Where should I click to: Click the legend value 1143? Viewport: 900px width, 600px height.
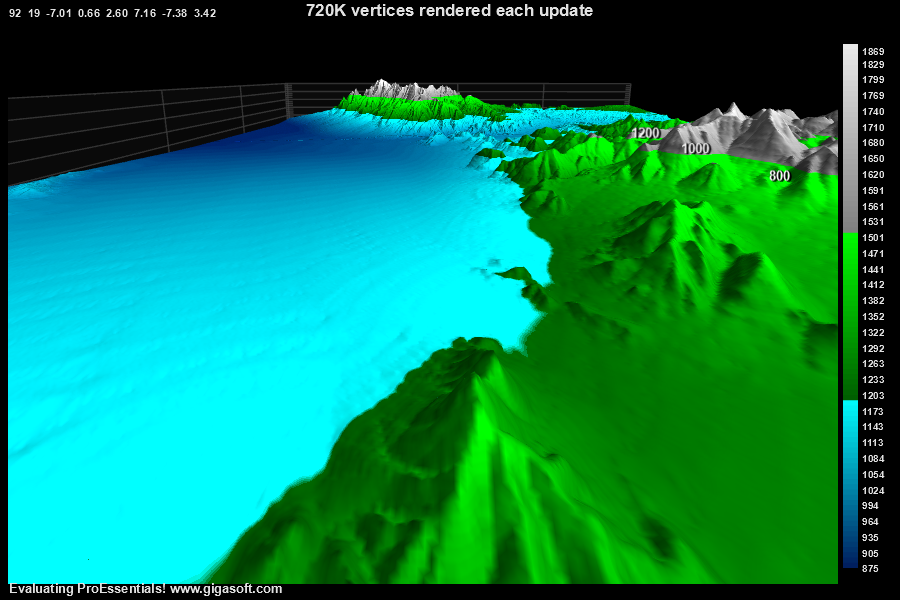[x=873, y=427]
